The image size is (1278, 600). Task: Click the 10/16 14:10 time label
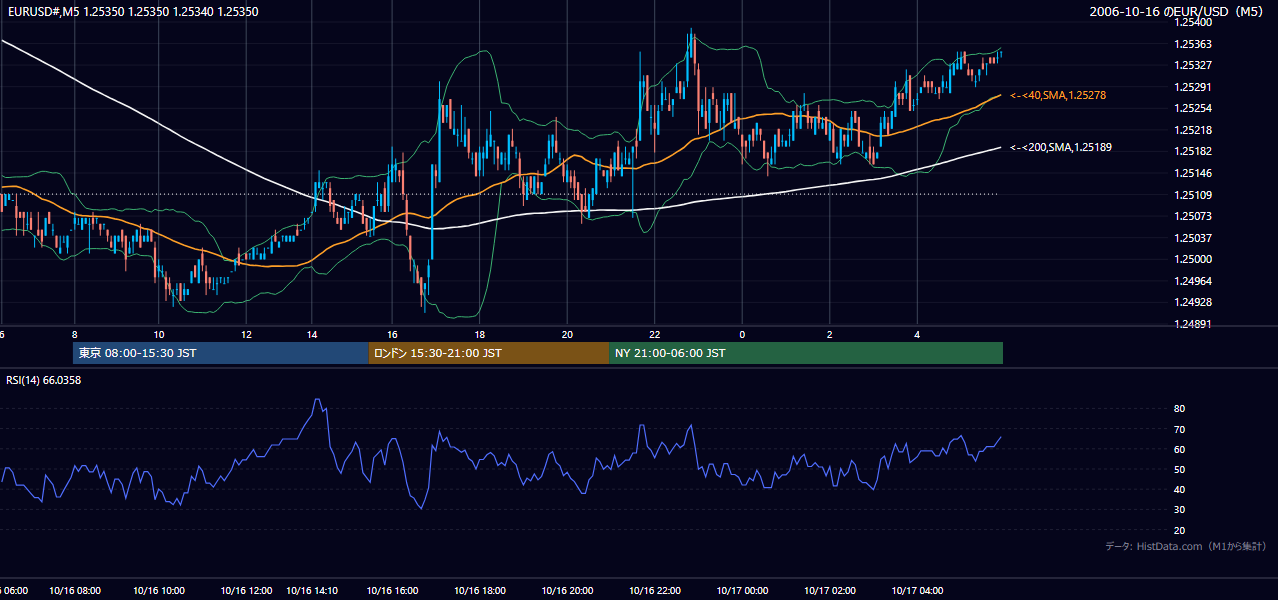click(x=311, y=590)
